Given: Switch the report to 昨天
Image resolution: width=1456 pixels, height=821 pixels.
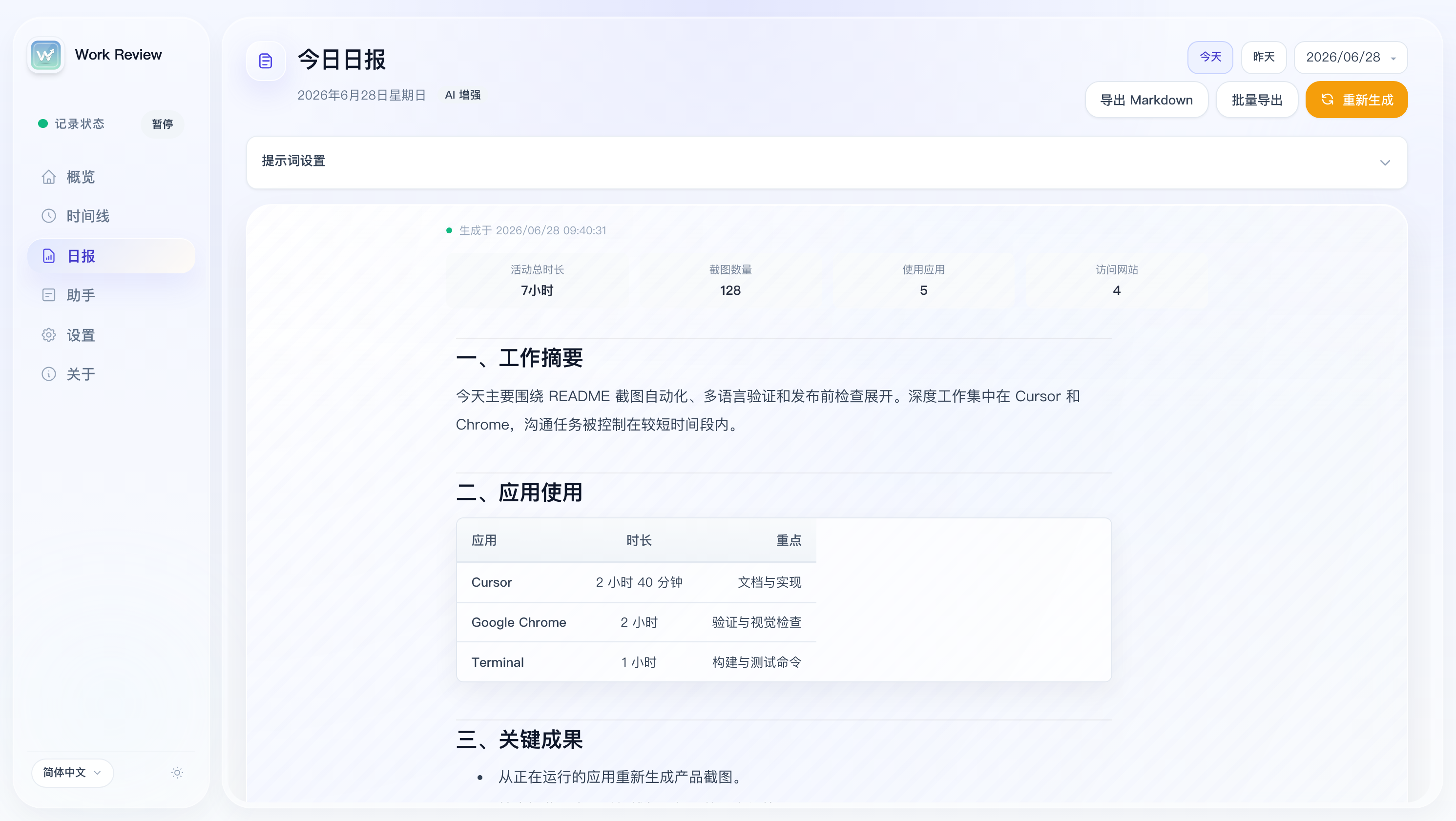Looking at the screenshot, I should pos(1264,57).
